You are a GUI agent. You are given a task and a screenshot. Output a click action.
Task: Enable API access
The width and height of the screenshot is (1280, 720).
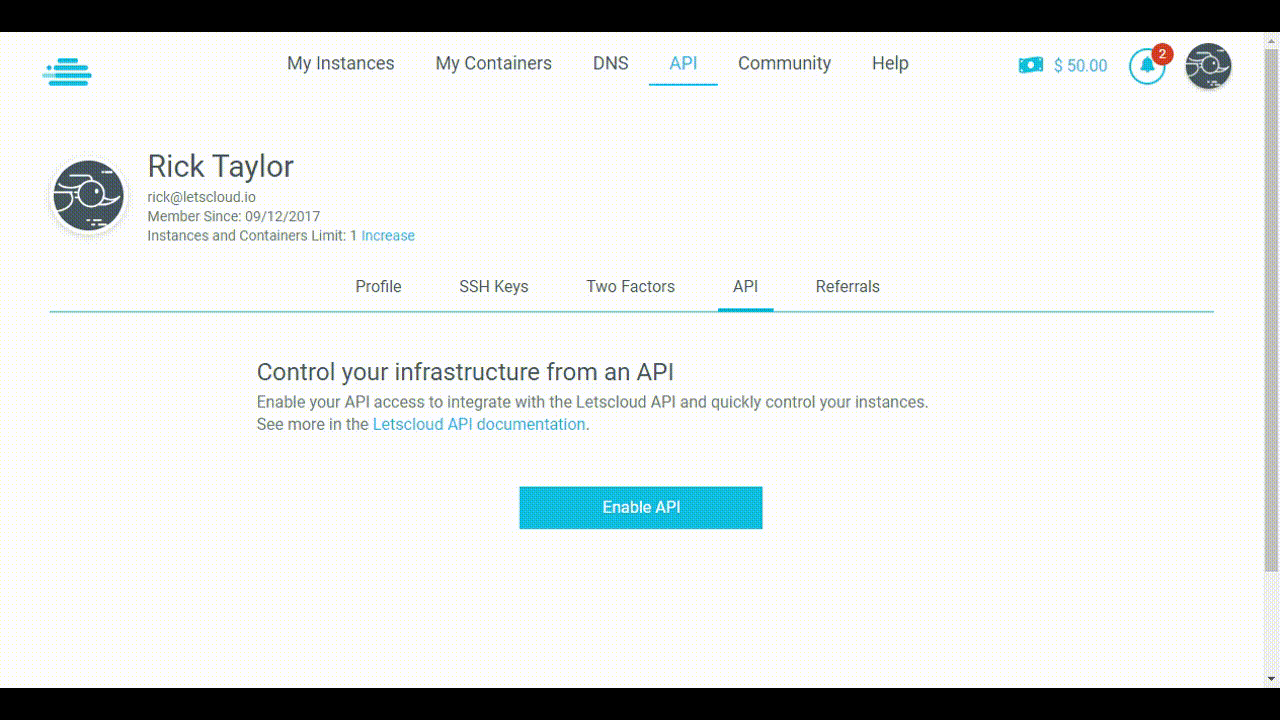[x=640, y=507]
